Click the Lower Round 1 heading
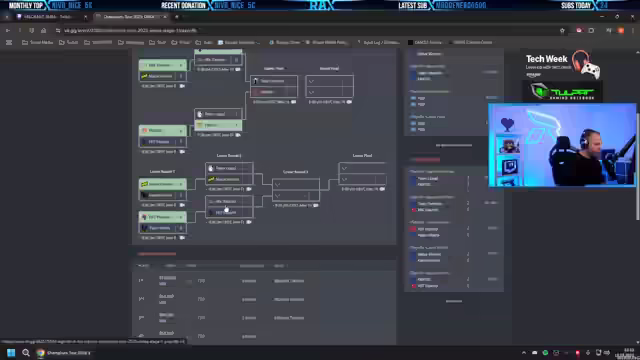 (162, 172)
